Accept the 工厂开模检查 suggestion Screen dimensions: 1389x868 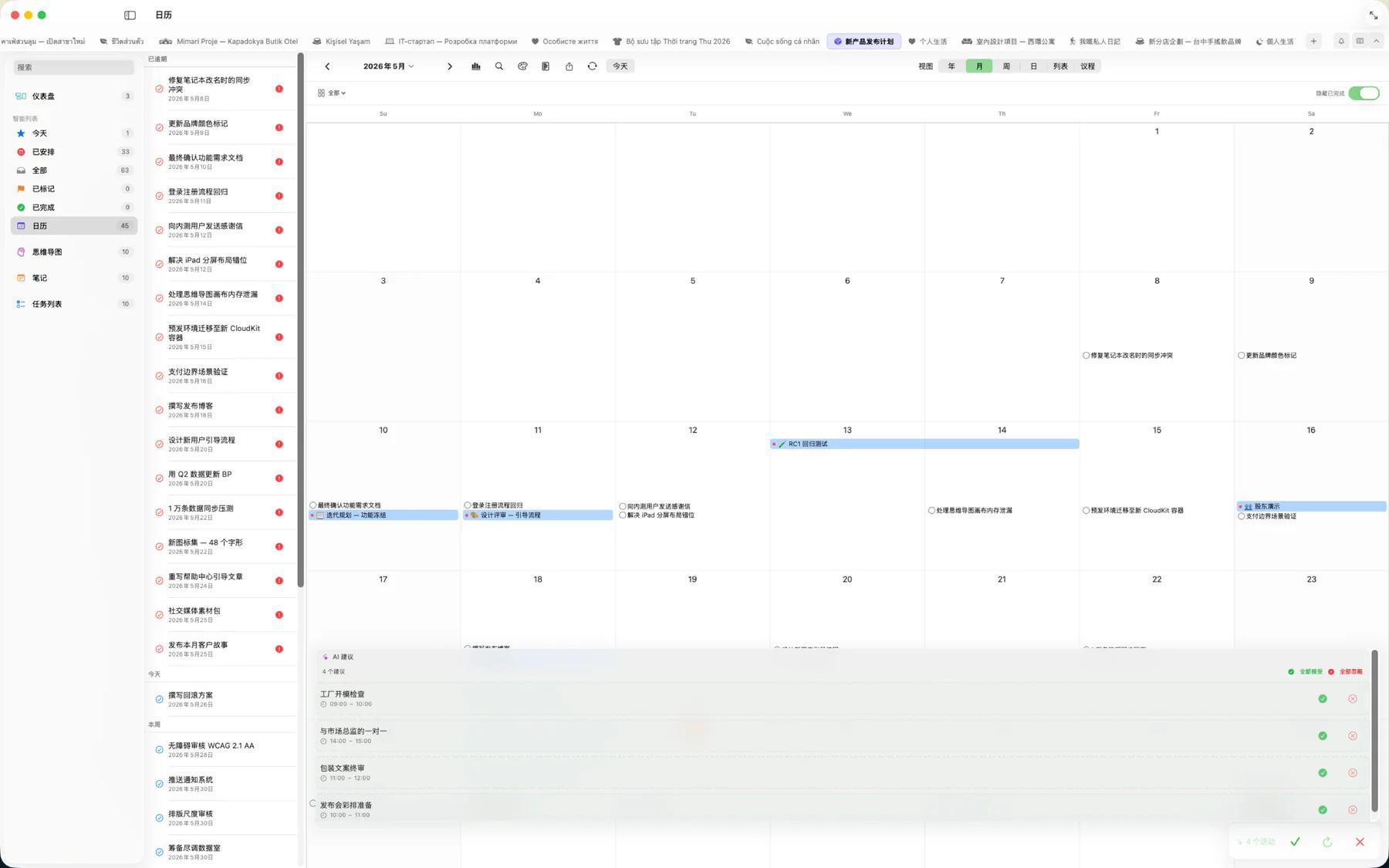tap(1323, 699)
